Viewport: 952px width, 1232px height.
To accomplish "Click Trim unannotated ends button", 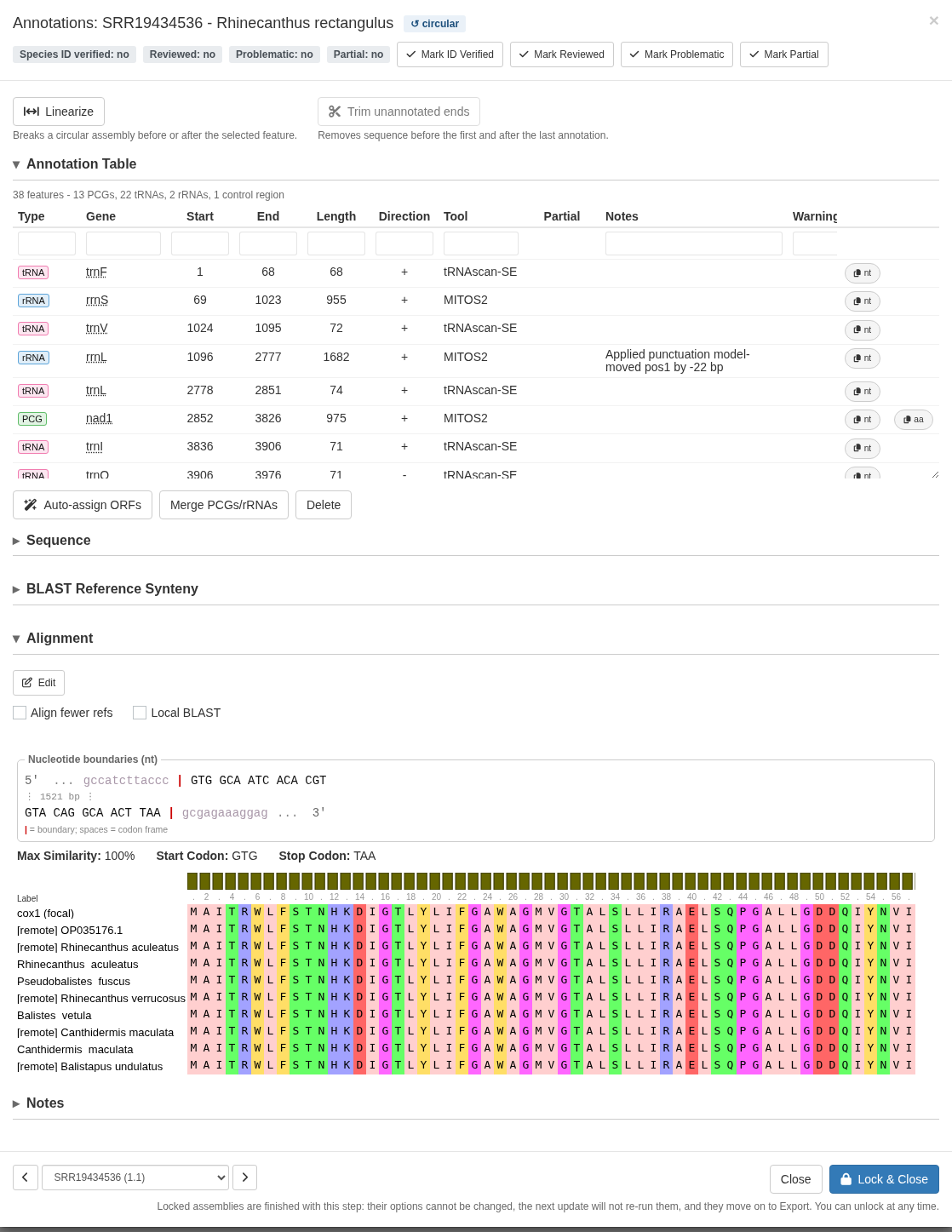I will point(399,112).
